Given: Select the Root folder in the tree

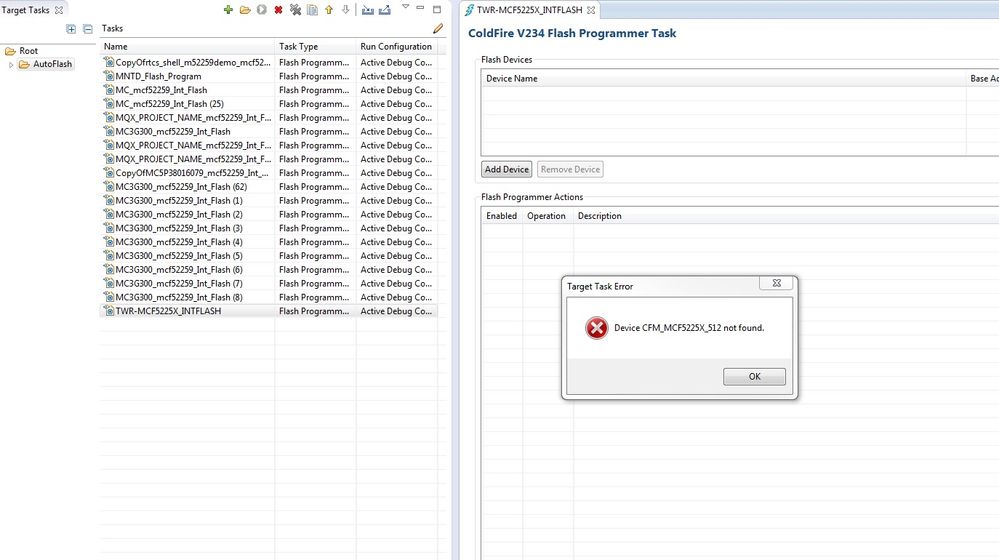Looking at the screenshot, I should tap(28, 51).
